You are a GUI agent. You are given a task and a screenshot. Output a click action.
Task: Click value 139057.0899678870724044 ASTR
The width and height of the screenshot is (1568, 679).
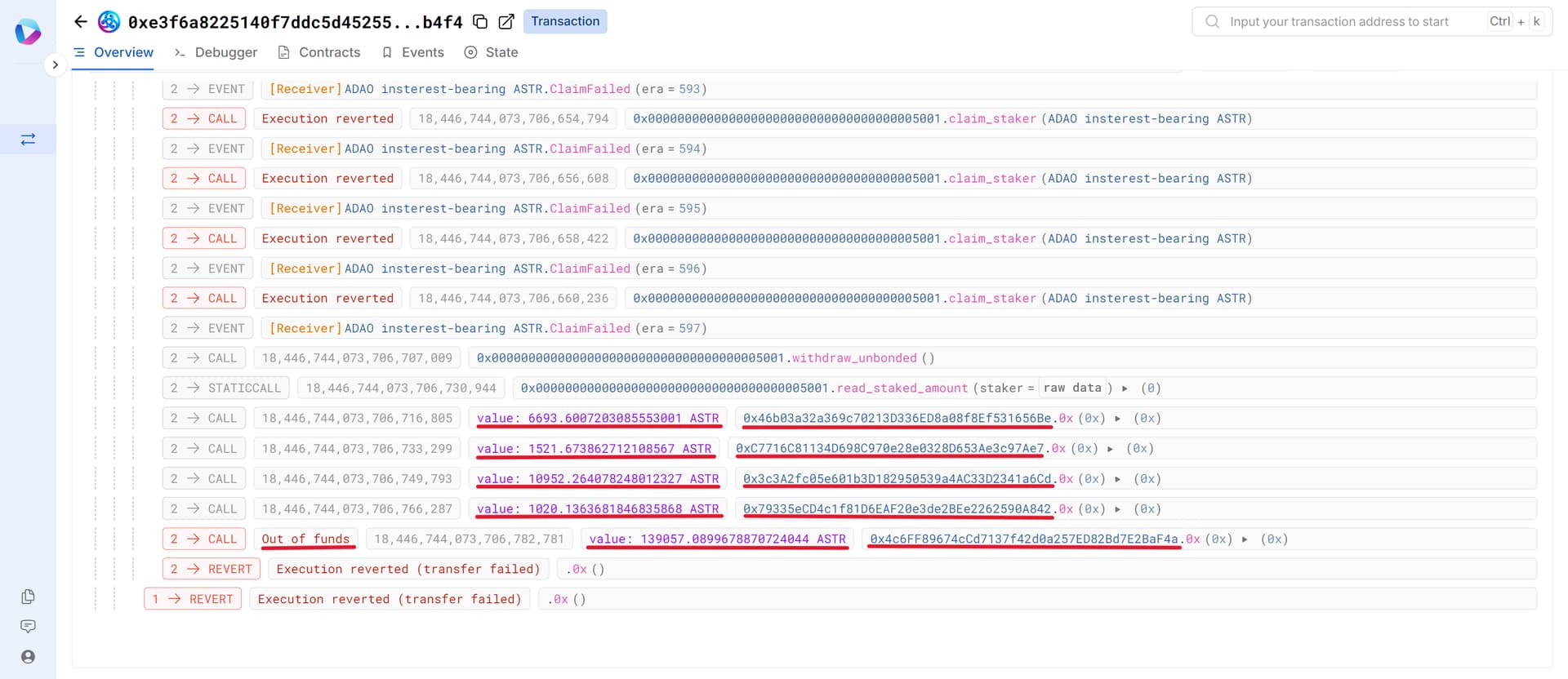718,539
